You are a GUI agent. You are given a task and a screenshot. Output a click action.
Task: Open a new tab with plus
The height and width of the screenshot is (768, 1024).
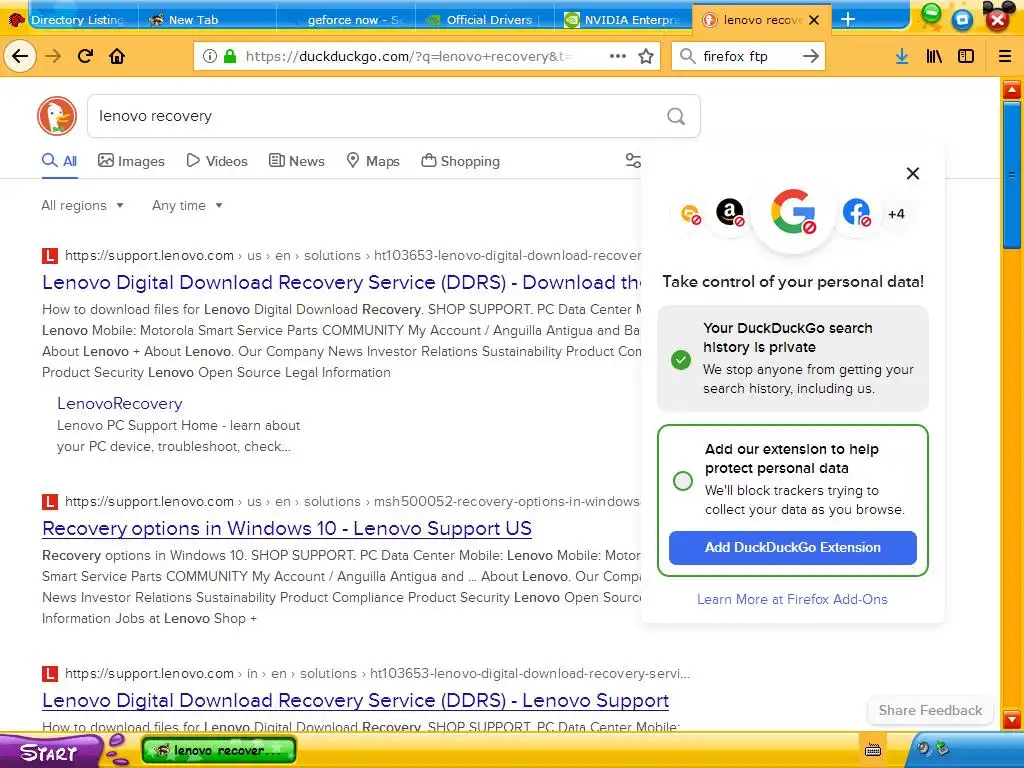click(848, 19)
